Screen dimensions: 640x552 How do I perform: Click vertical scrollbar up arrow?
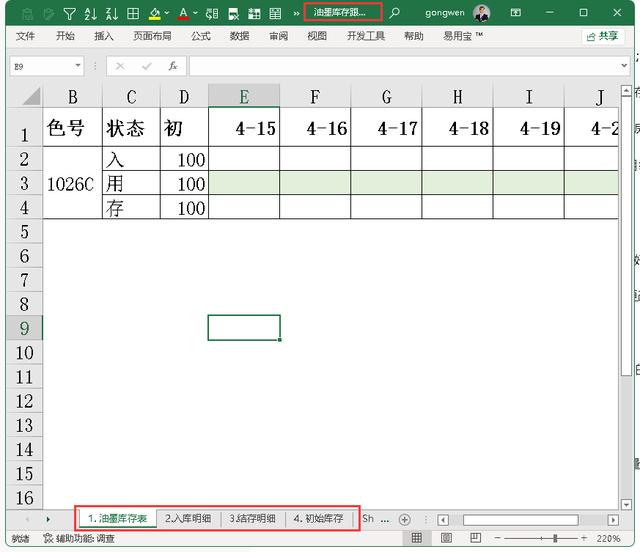[626, 91]
